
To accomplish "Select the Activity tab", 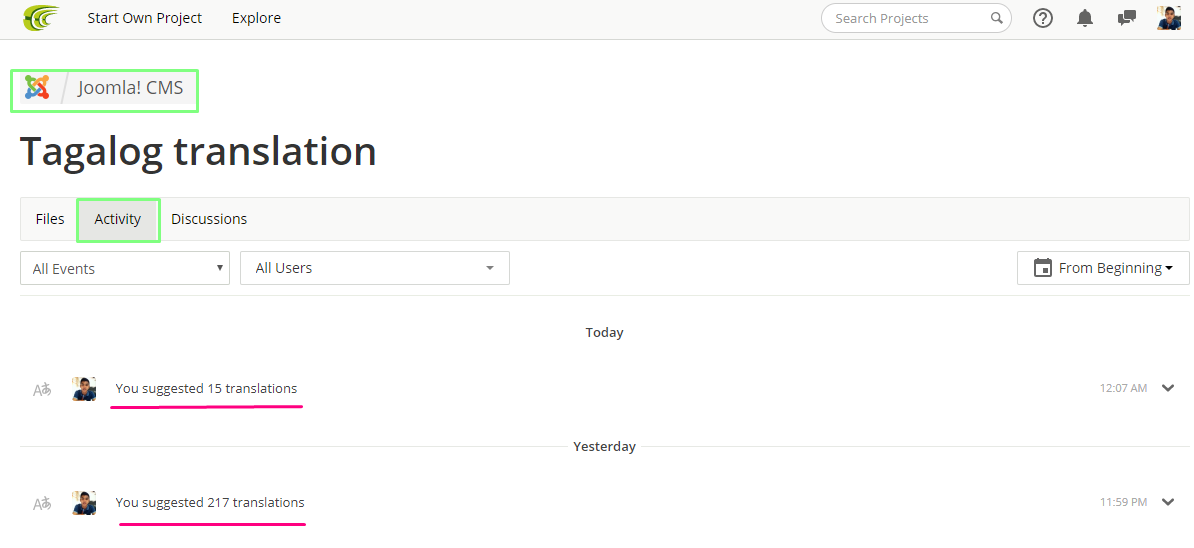I will coord(118,219).
